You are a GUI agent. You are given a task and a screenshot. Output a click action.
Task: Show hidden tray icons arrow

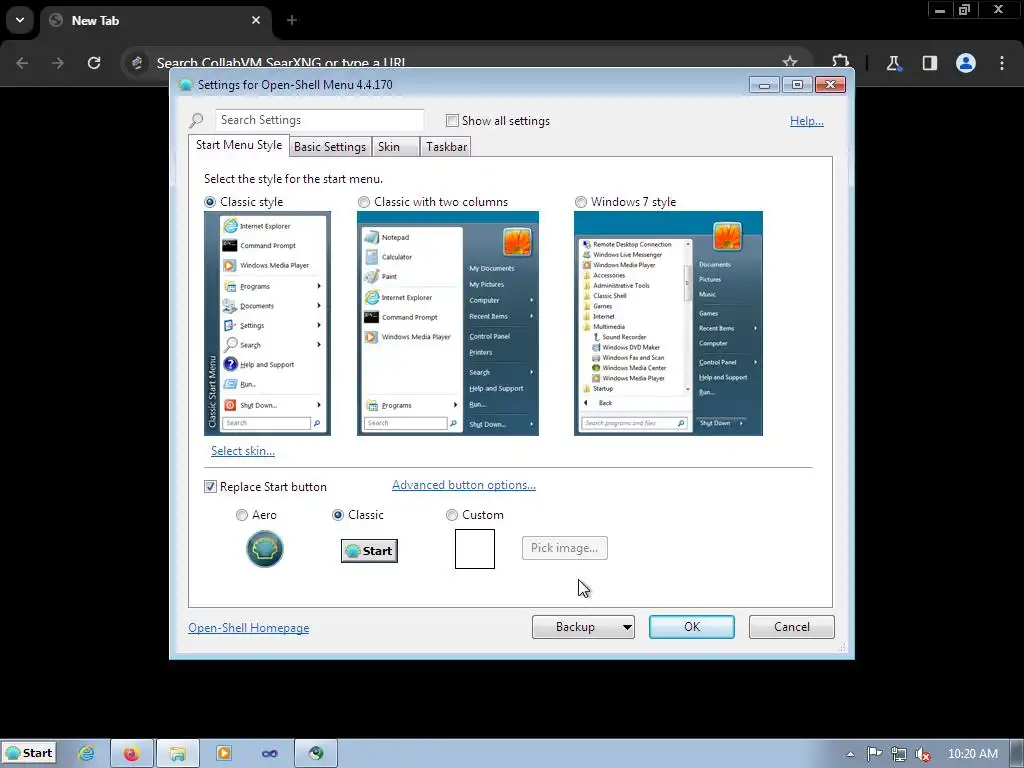850,754
